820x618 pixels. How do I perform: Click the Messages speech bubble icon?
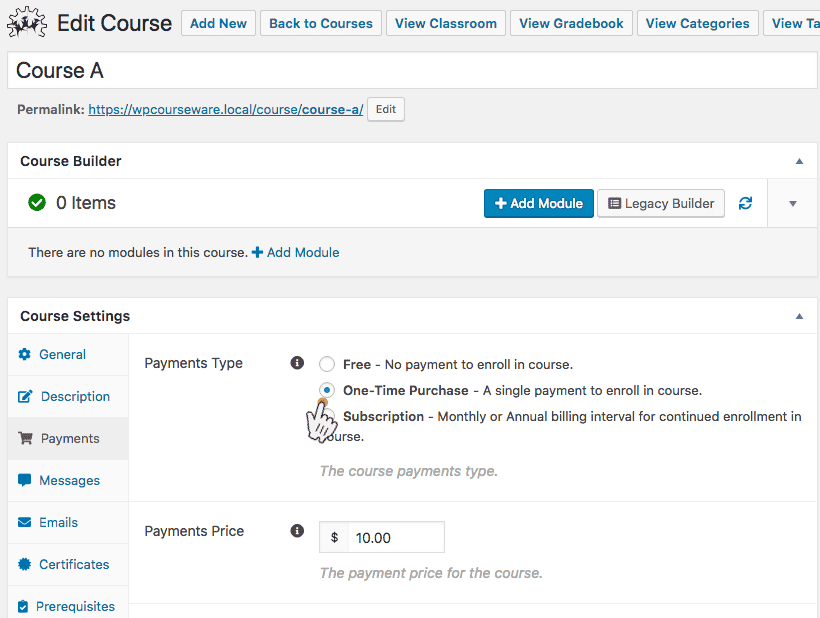click(x=25, y=480)
